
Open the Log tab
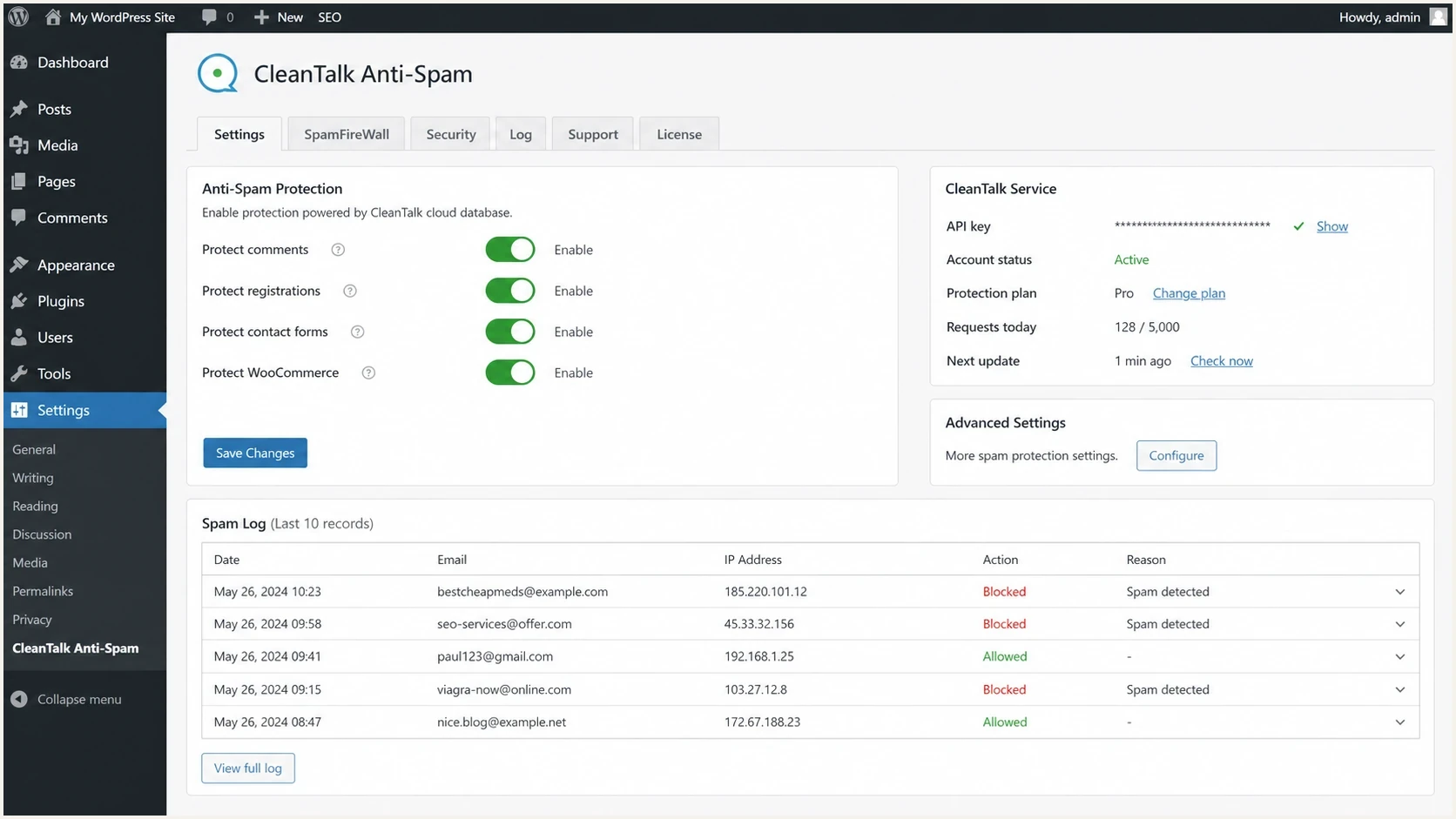coord(521,134)
